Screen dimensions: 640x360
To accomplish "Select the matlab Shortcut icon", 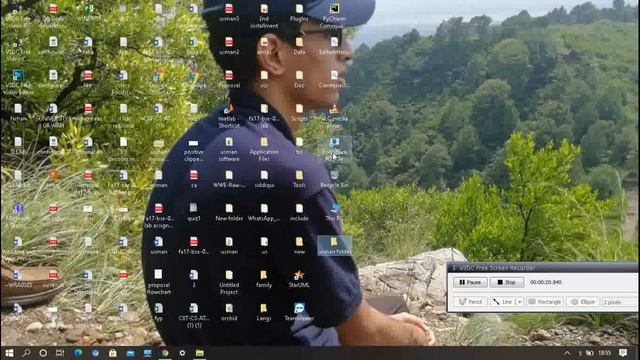I will [229, 116].
